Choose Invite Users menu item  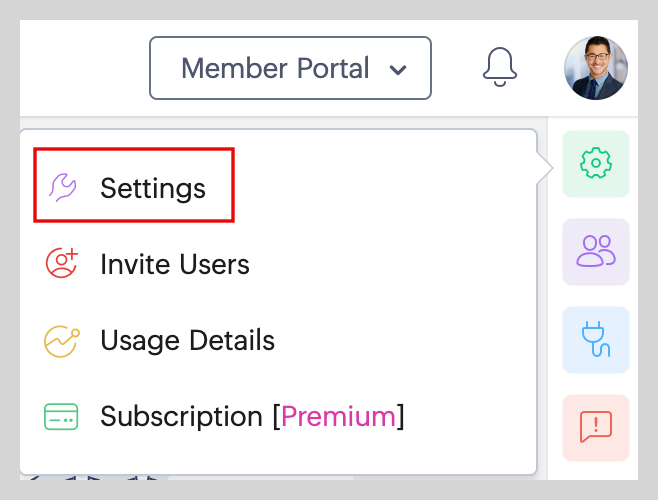(174, 264)
